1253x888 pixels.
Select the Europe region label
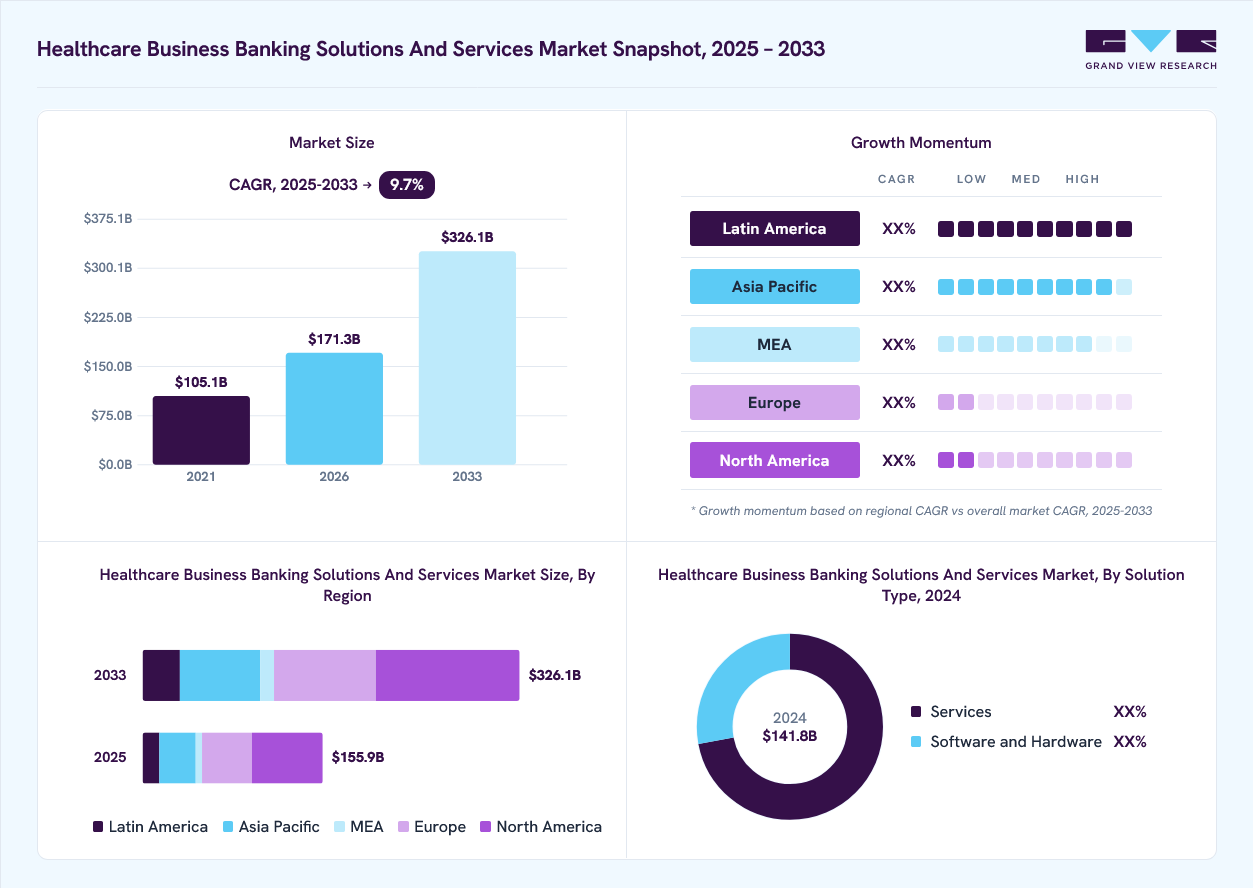pyautogui.click(x=775, y=403)
